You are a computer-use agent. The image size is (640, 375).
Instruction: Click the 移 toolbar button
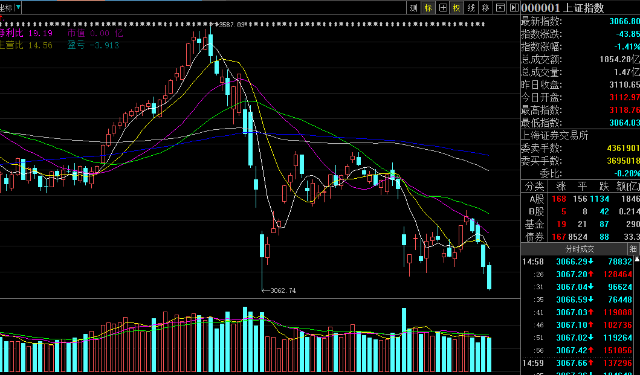click(486, 7)
